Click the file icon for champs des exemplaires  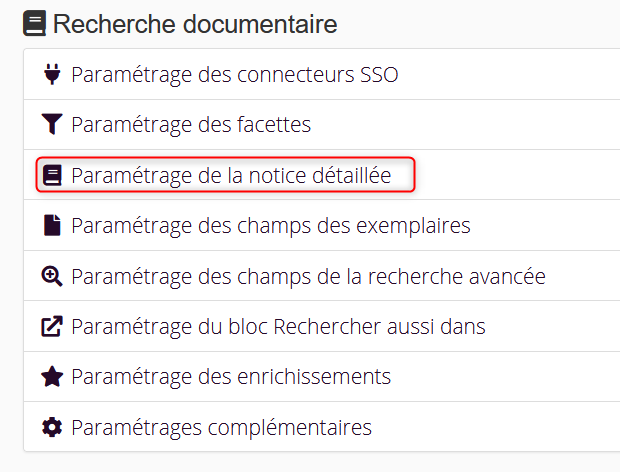click(x=52, y=226)
